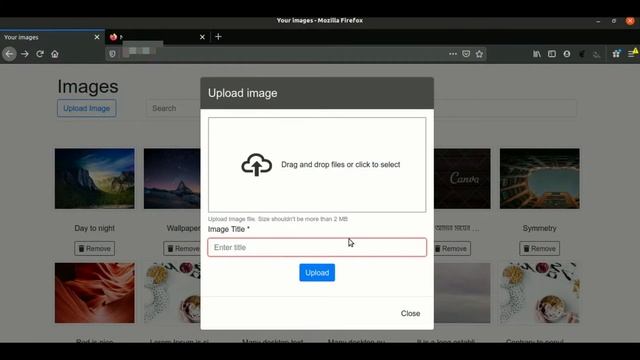The width and height of the screenshot is (640, 360).
Task: Close the Firefox window
Action: pyautogui.click(x=630, y=21)
